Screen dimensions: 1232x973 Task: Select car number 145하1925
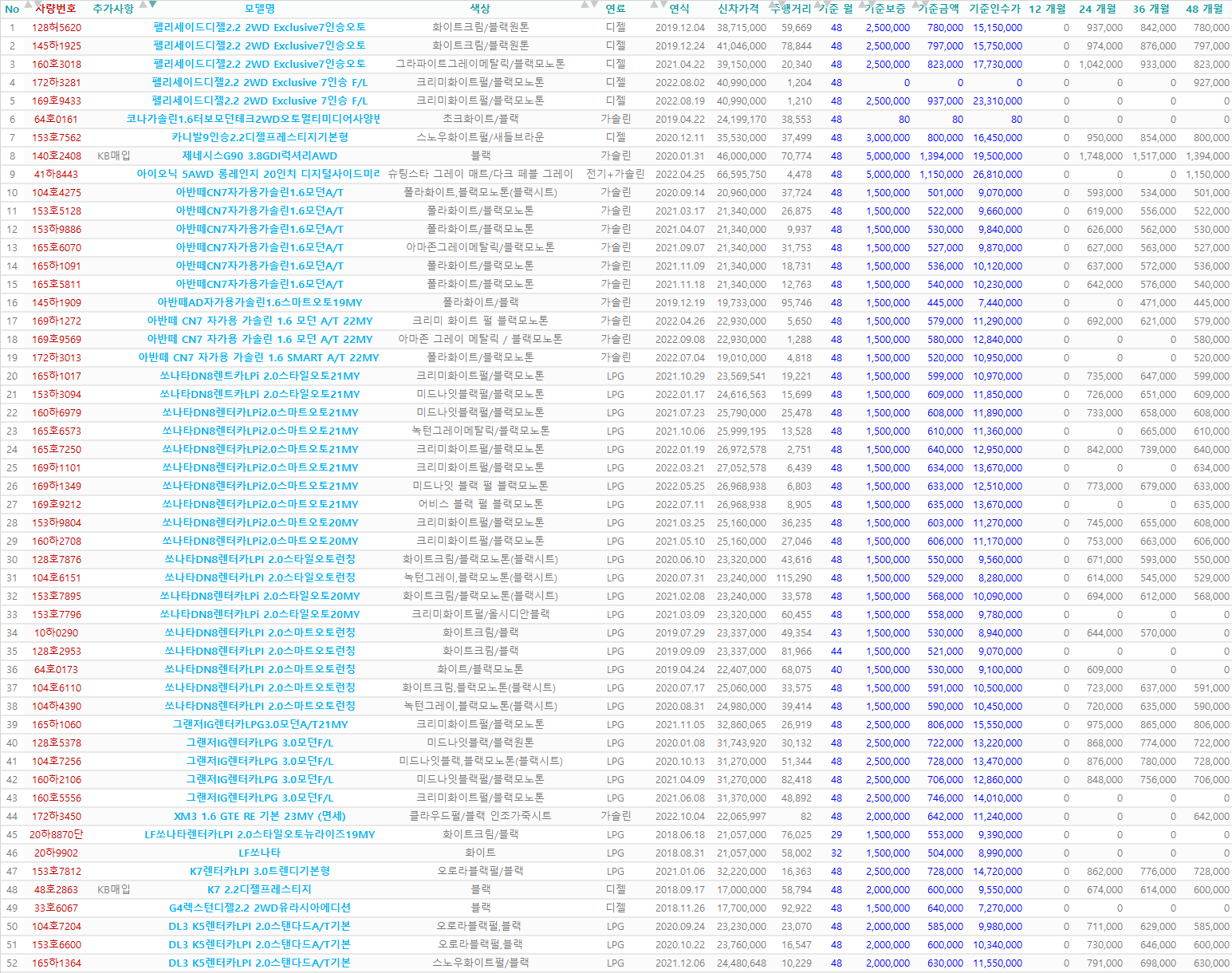coord(57,45)
